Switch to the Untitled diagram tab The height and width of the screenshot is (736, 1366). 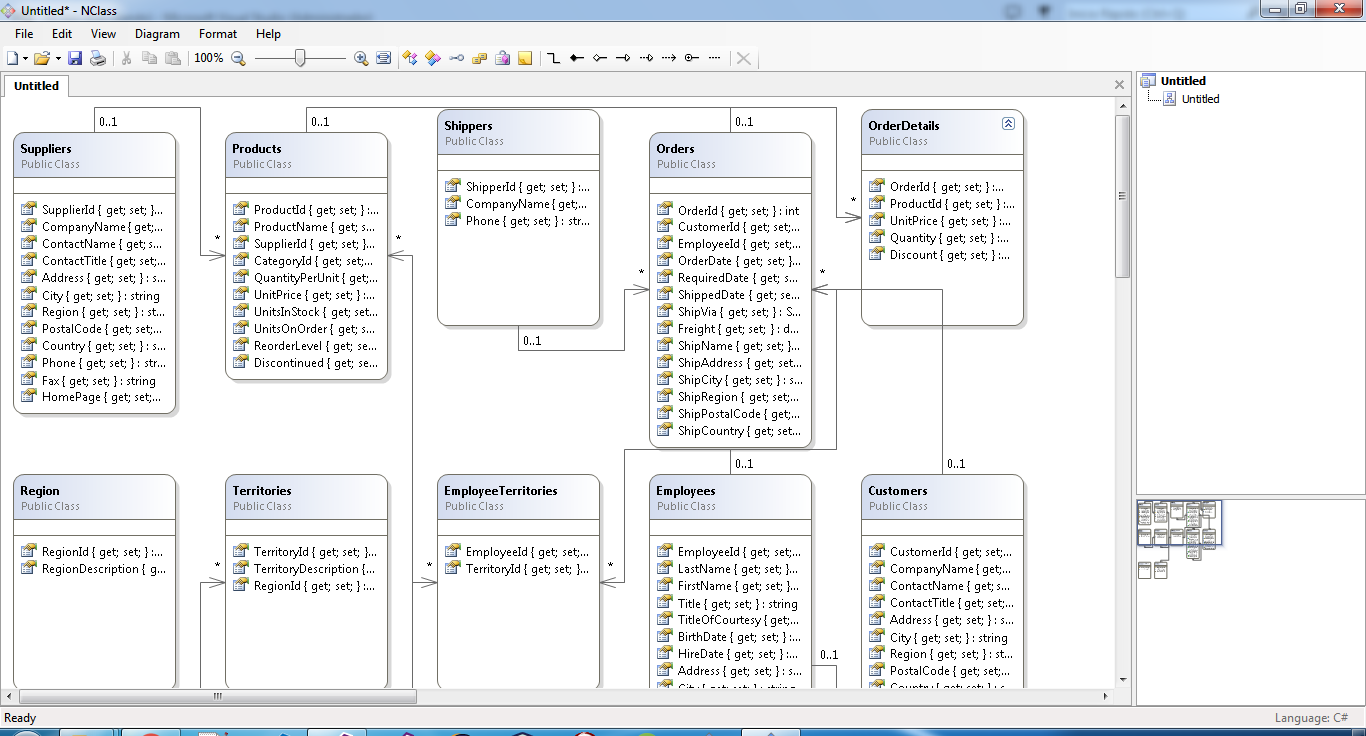tap(36, 86)
